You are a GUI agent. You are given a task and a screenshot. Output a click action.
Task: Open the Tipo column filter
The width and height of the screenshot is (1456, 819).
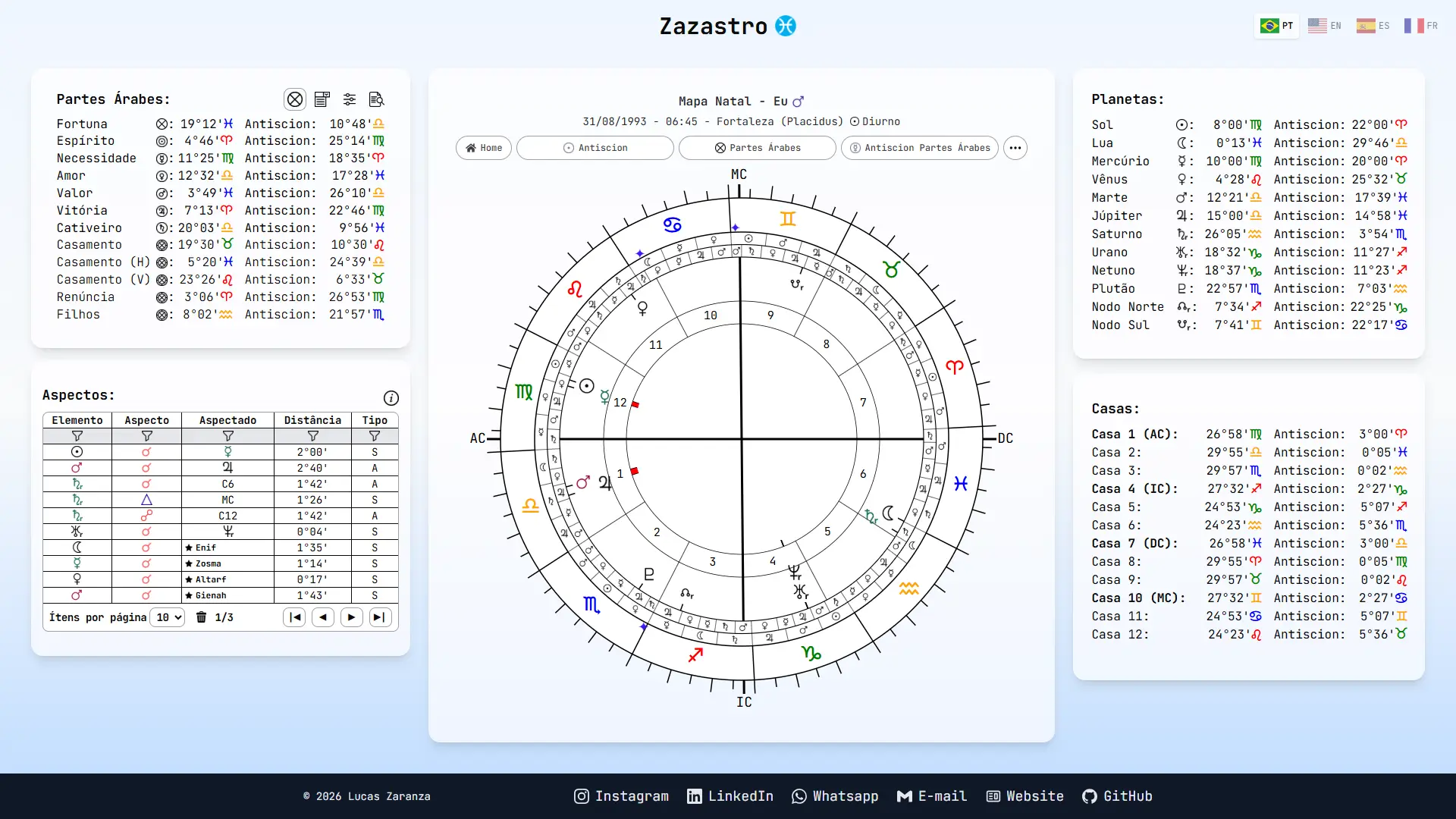click(375, 436)
